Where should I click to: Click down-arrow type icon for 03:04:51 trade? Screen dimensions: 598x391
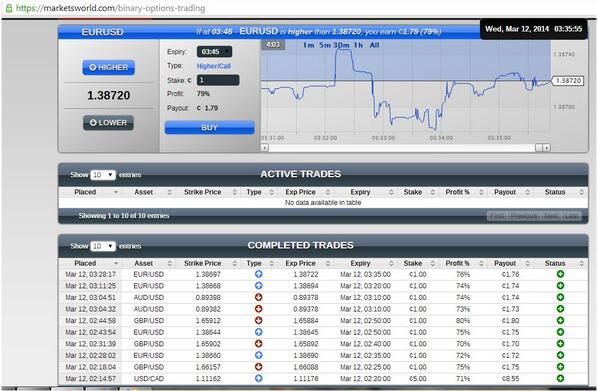click(x=259, y=297)
